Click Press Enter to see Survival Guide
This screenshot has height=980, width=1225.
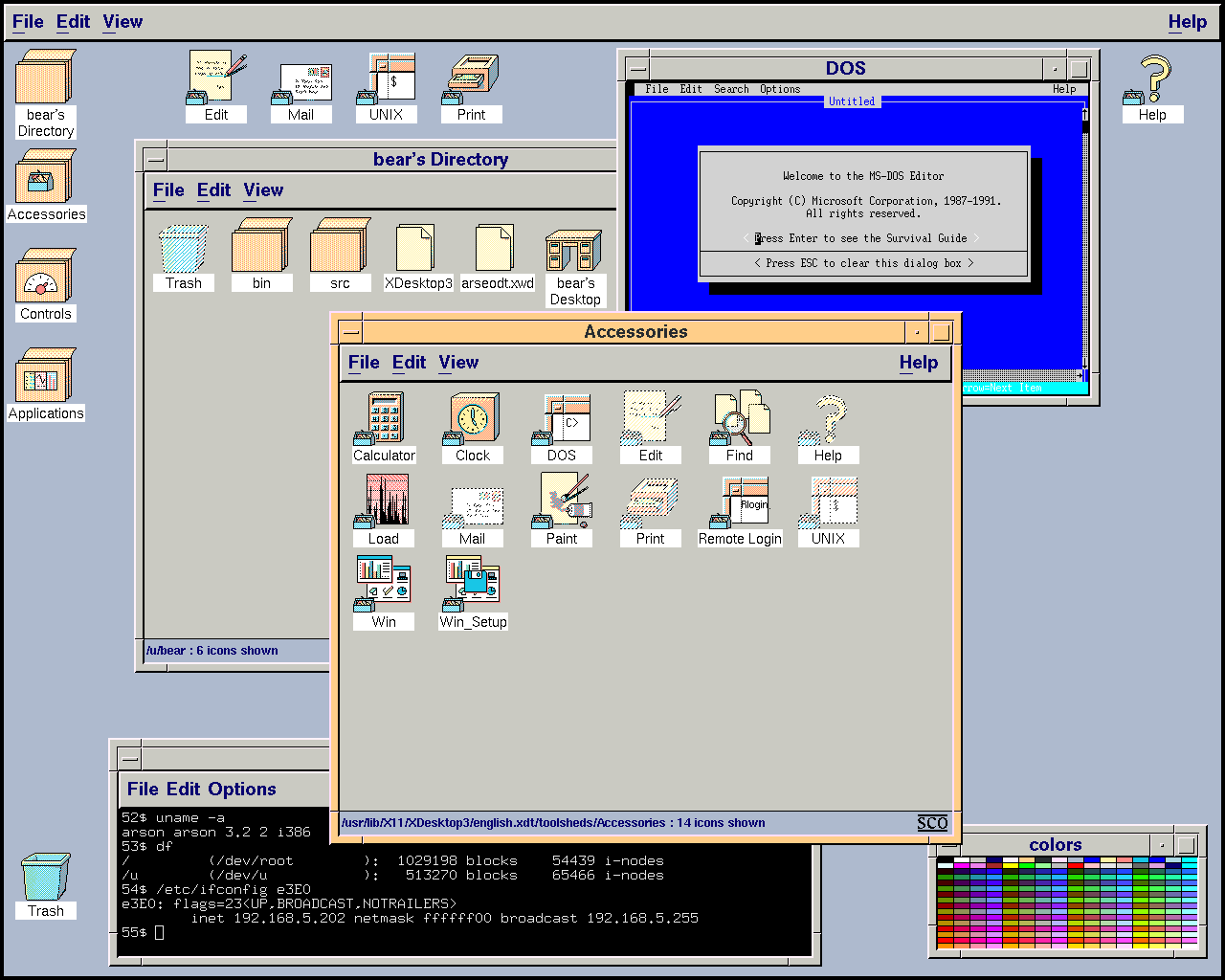click(x=861, y=238)
